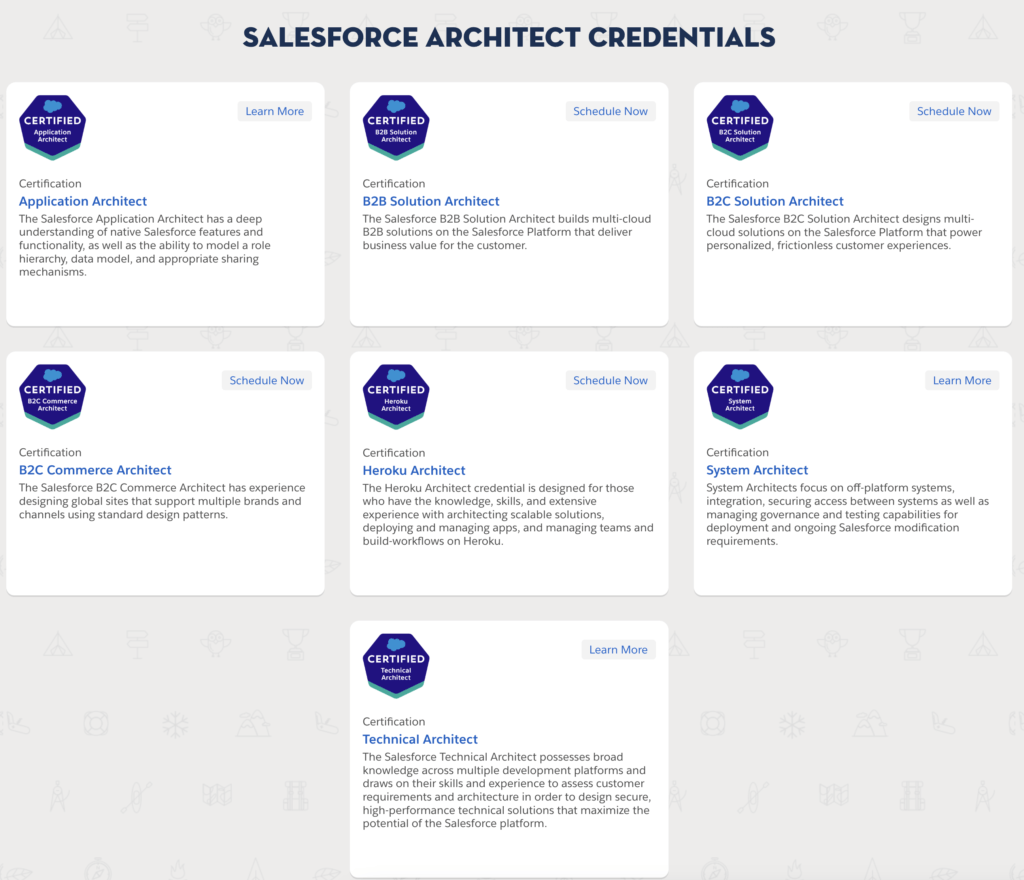Viewport: 1024px width, 880px height.
Task: Open the Application Architect title link
Action: click(83, 201)
